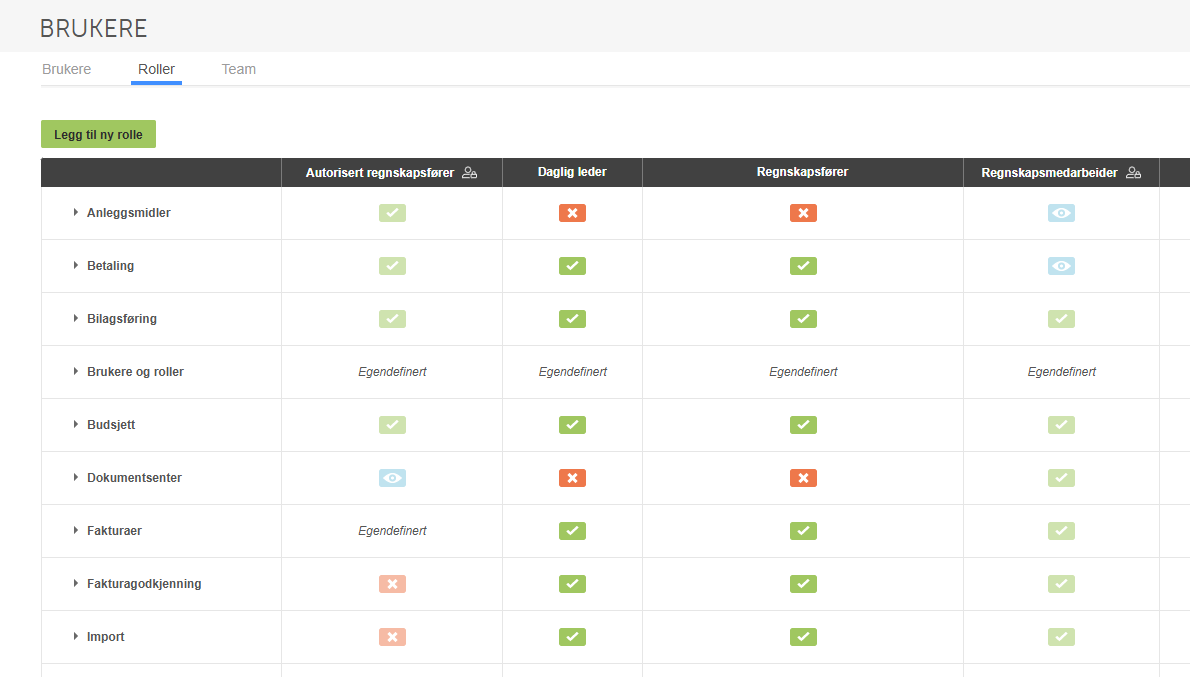Toggle Fakturagodkjenning check for Regnskapsmedarbeider

[x=1061, y=584]
